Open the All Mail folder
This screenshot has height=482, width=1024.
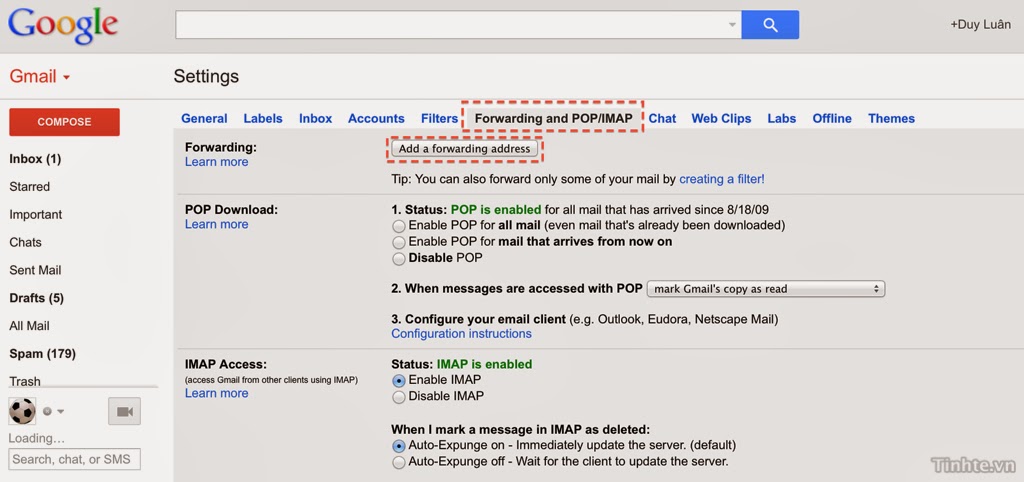coord(29,326)
